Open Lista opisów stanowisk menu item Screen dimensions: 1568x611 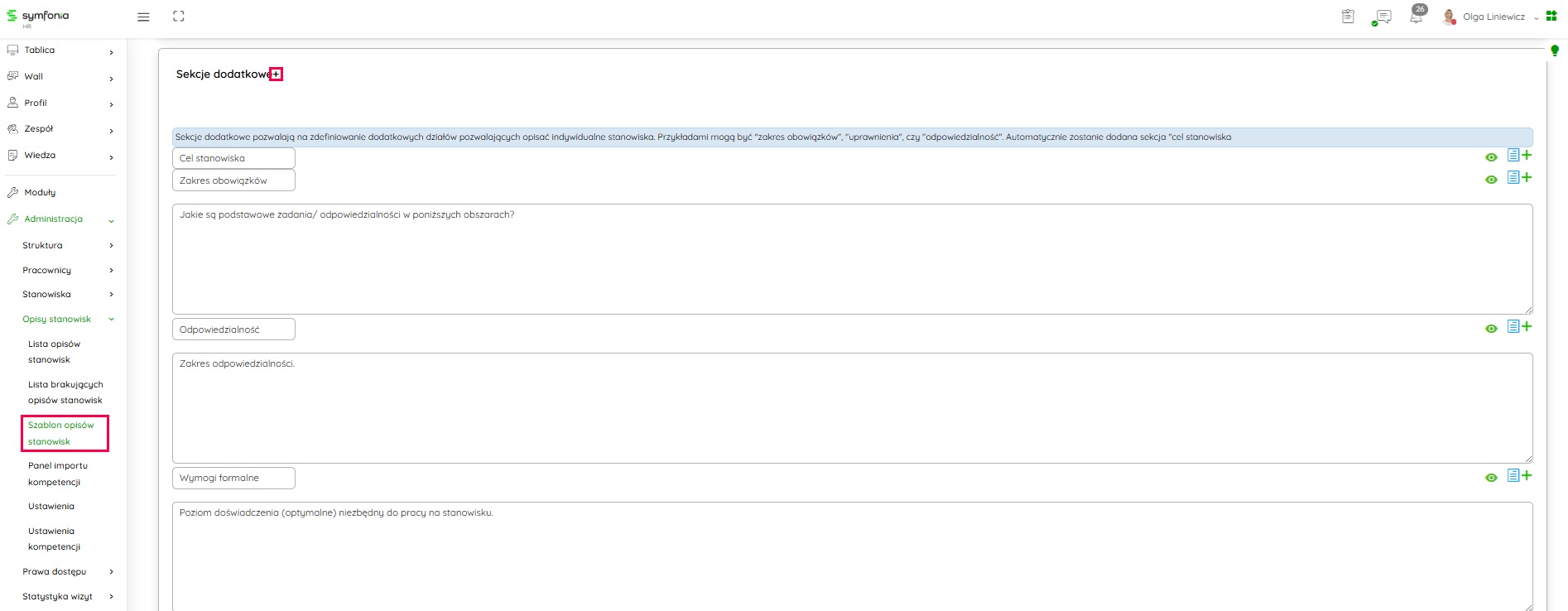click(55, 352)
